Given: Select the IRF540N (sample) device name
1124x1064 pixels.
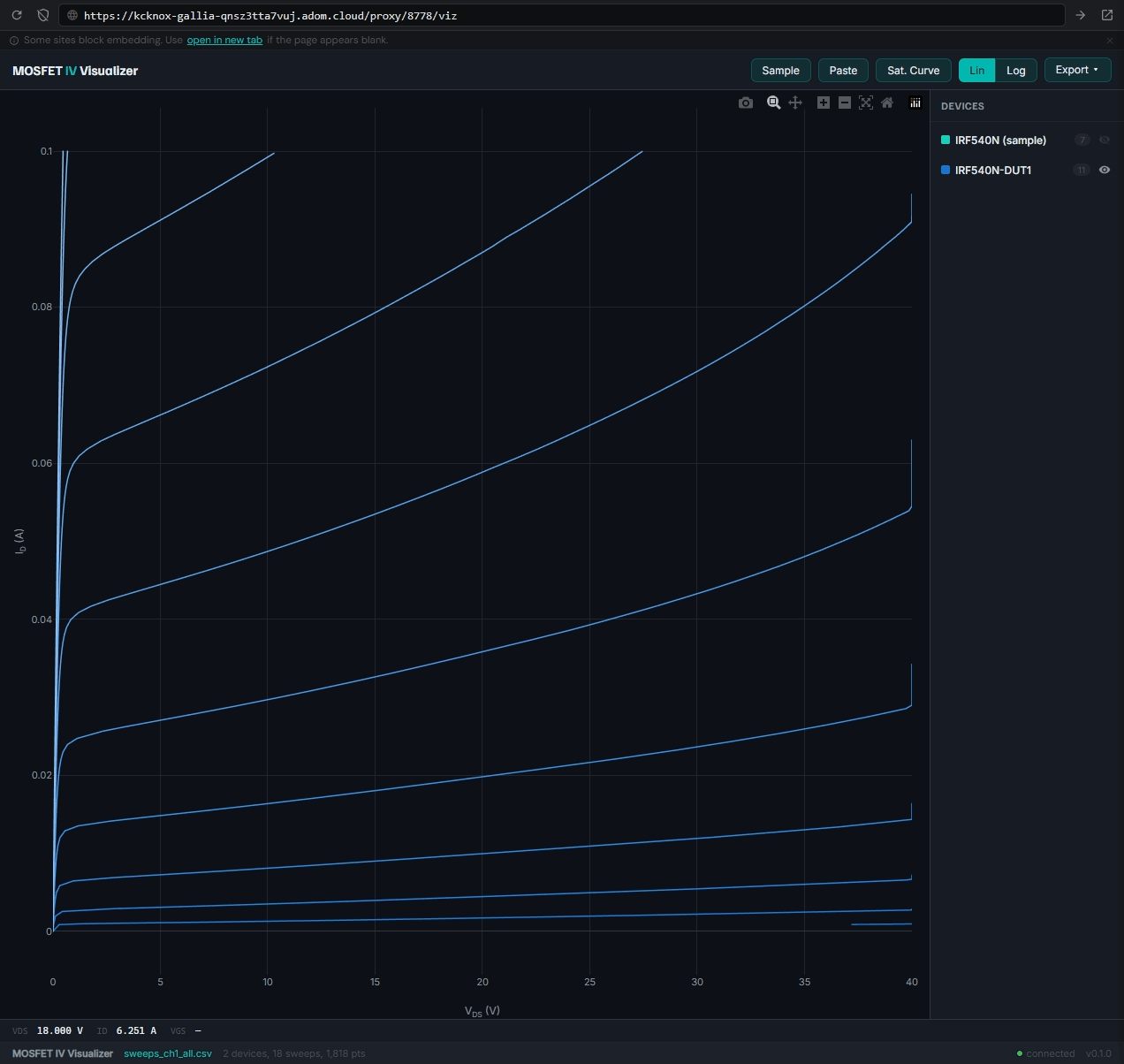Looking at the screenshot, I should [1000, 141].
